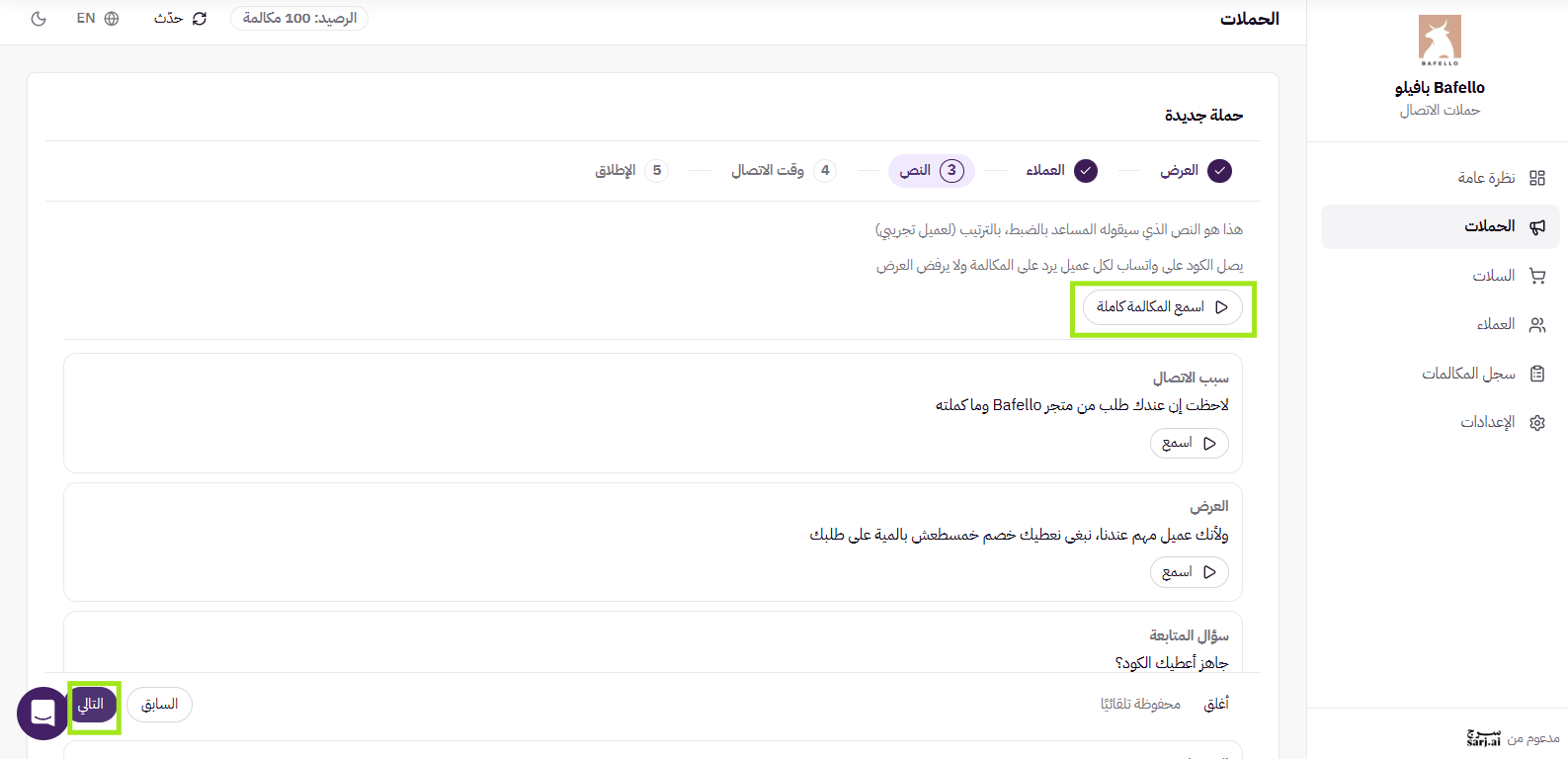Click the call reason text لاحظت إن عندك طلب
This screenshot has width=1568, height=759.
[x=1082, y=405]
